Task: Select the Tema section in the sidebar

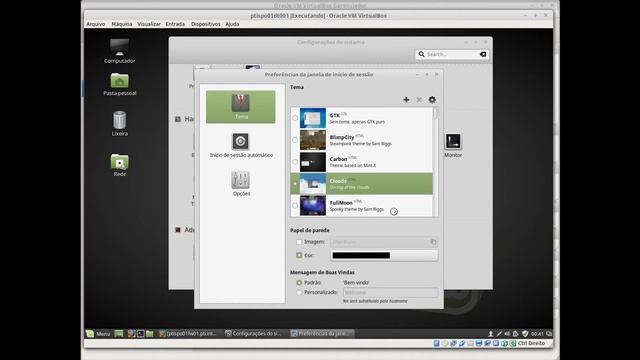Action: [x=240, y=107]
